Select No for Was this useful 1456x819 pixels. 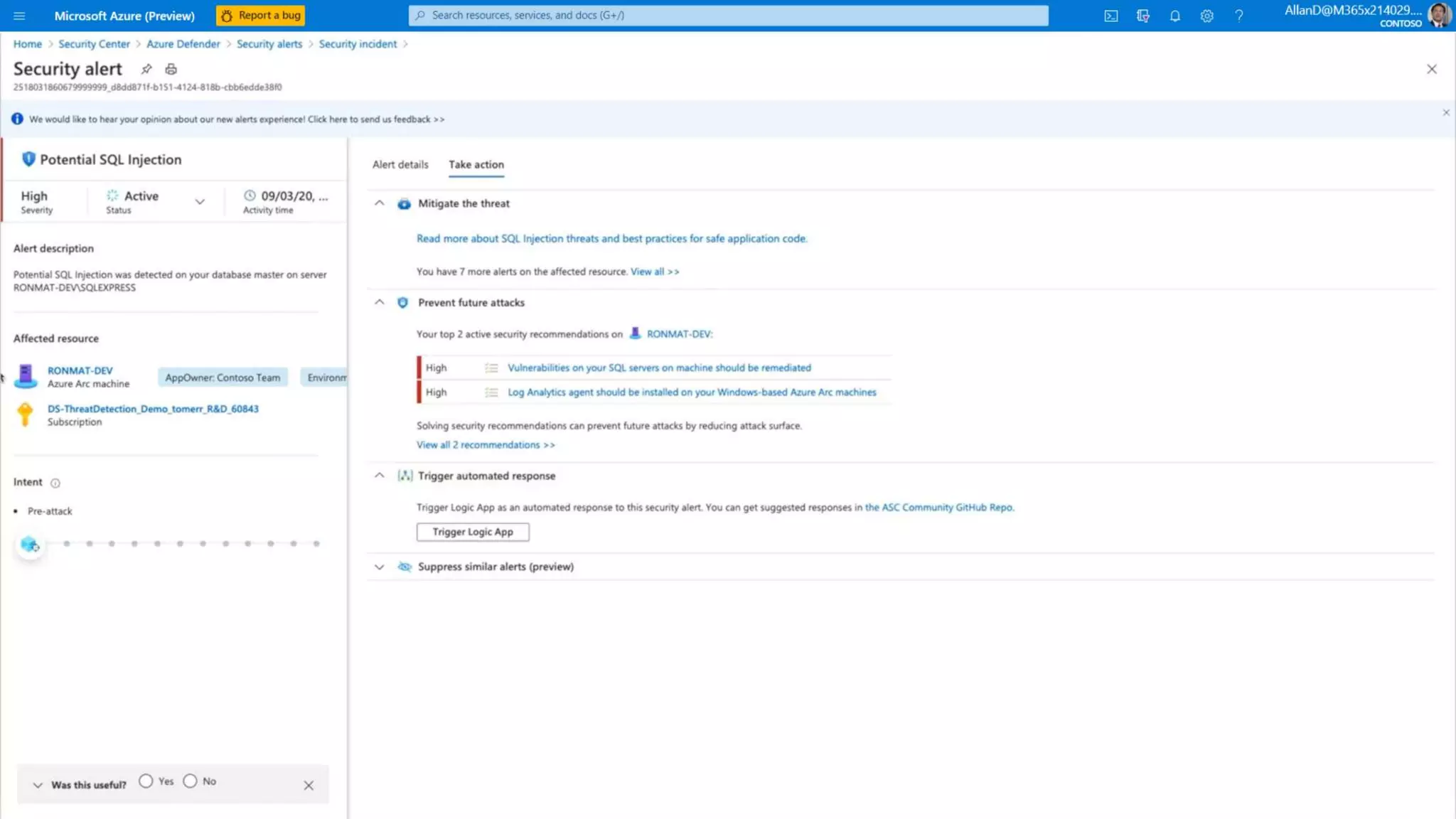coord(190,781)
